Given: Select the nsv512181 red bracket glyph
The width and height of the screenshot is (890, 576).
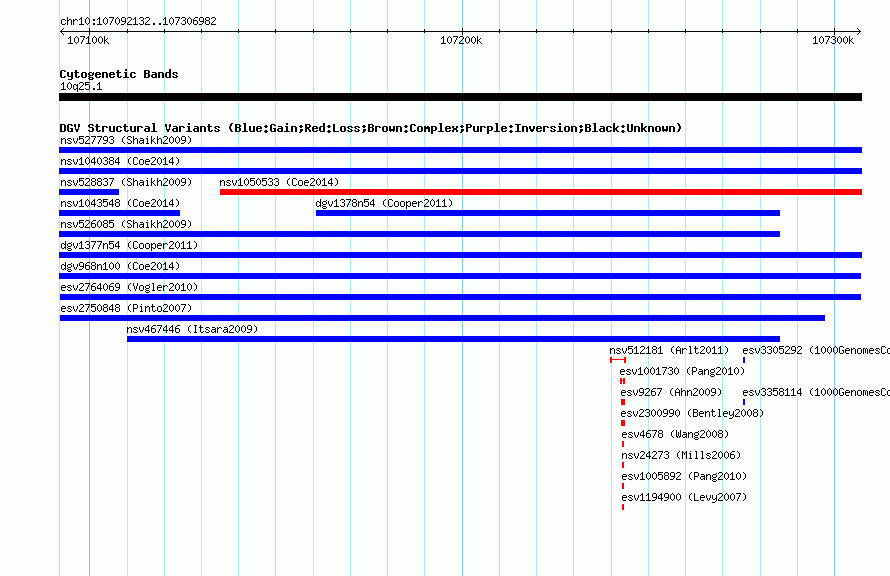Looking at the screenshot, I should (618, 360).
